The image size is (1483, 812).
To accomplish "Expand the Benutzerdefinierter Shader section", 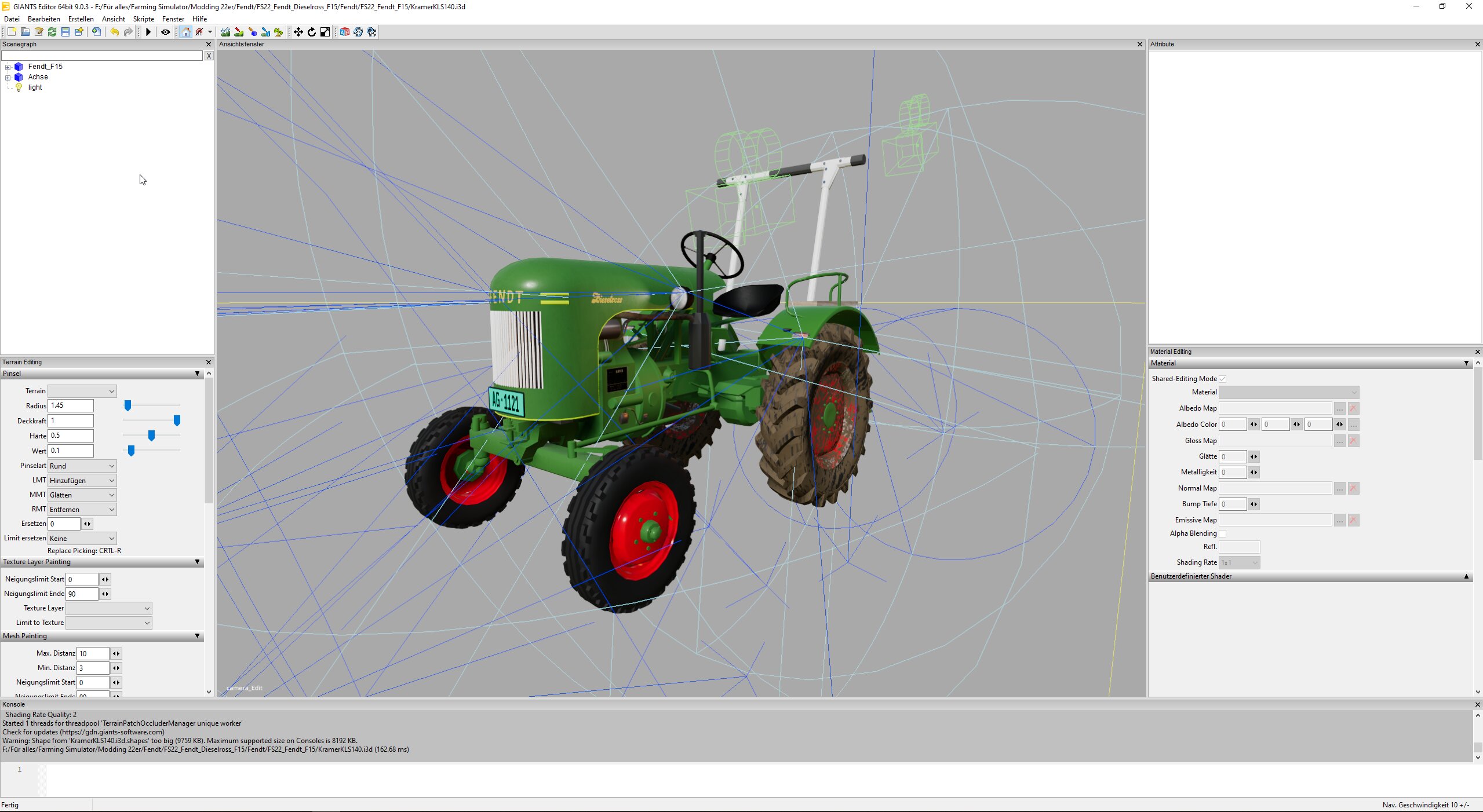I will 1466,576.
